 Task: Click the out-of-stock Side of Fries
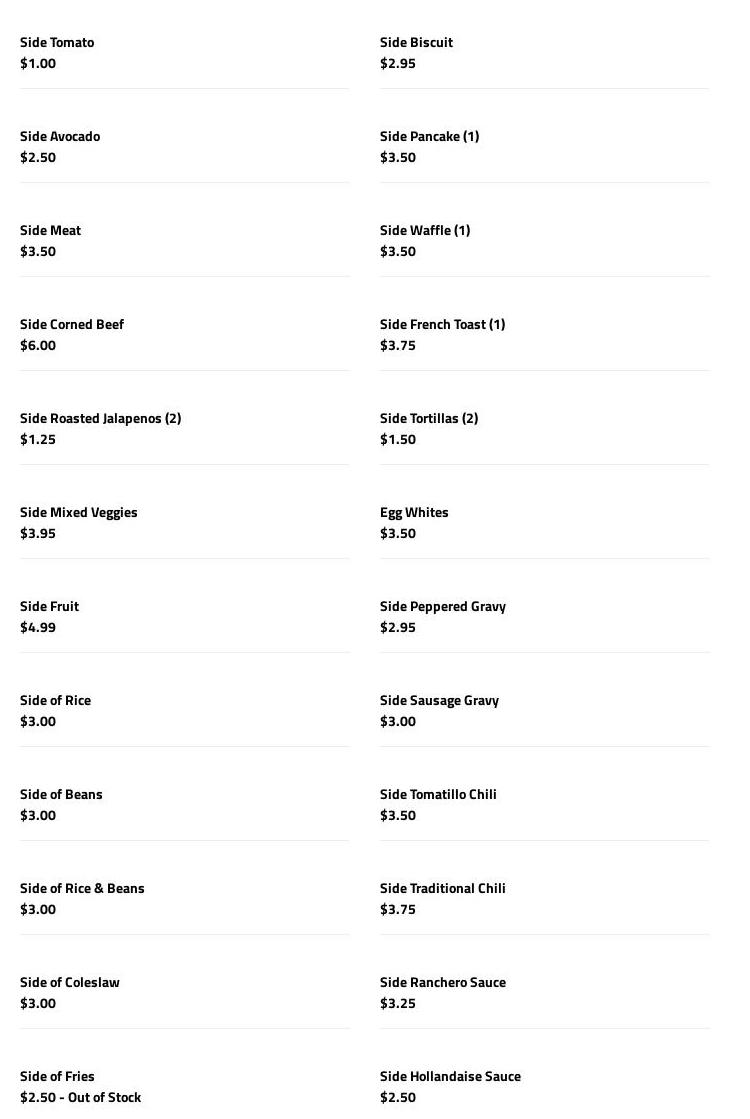58,1077
